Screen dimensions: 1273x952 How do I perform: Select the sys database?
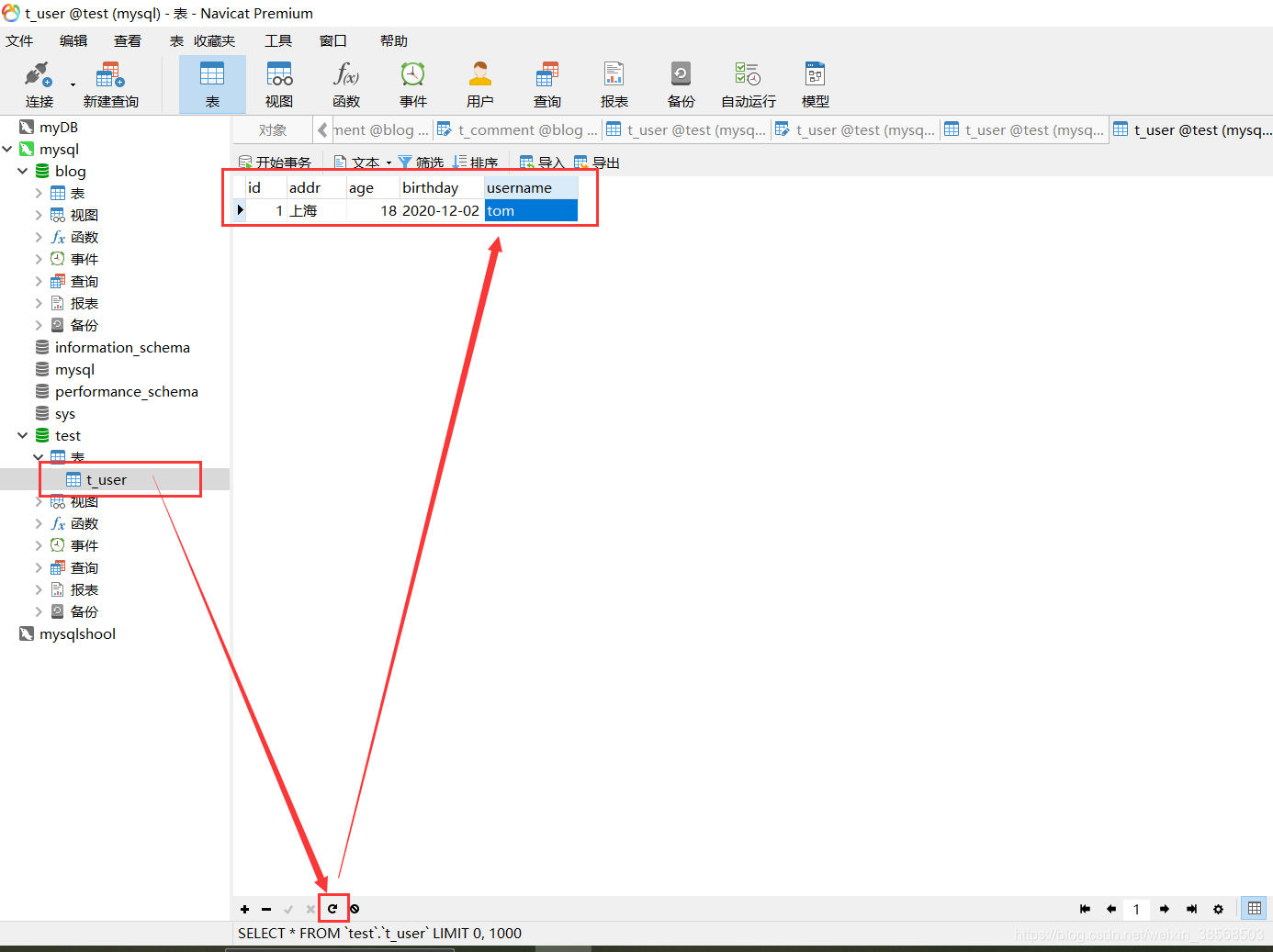pyautogui.click(x=65, y=413)
